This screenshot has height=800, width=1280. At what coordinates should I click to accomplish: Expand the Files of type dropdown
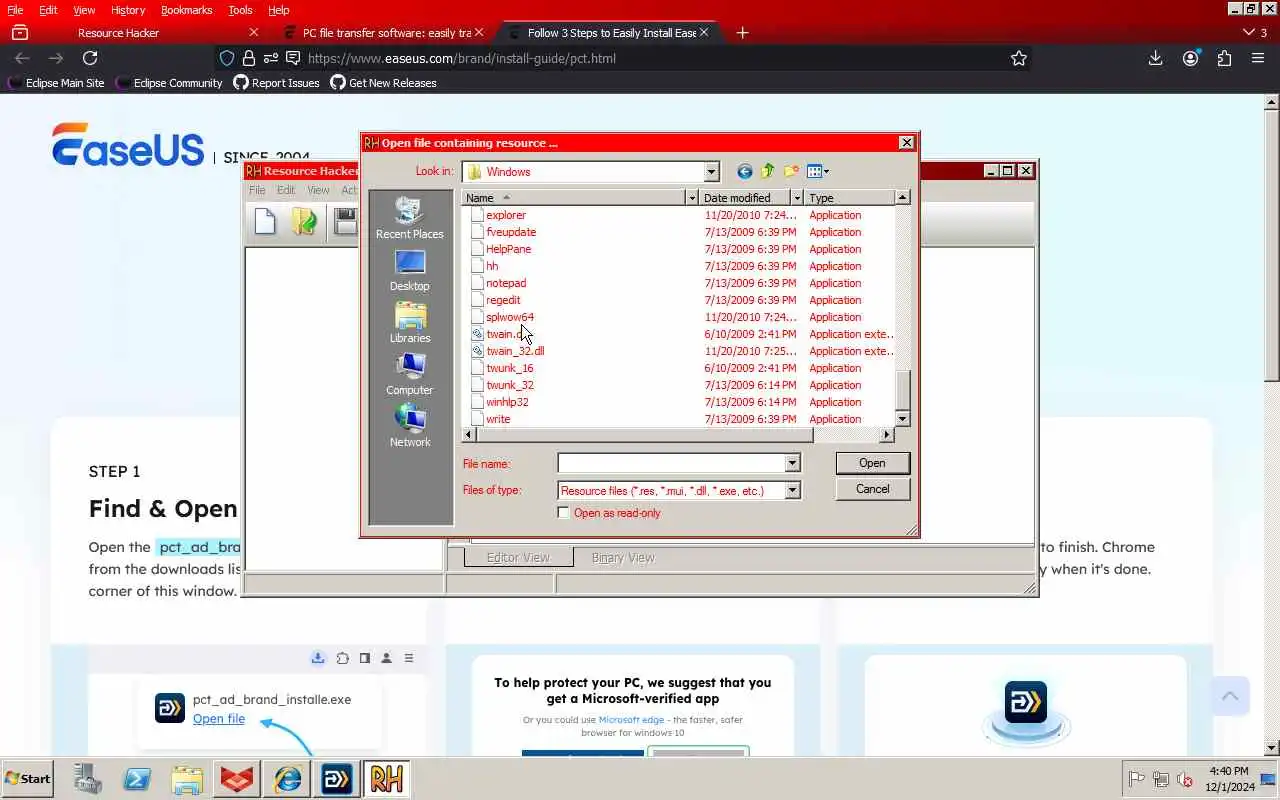click(x=792, y=490)
